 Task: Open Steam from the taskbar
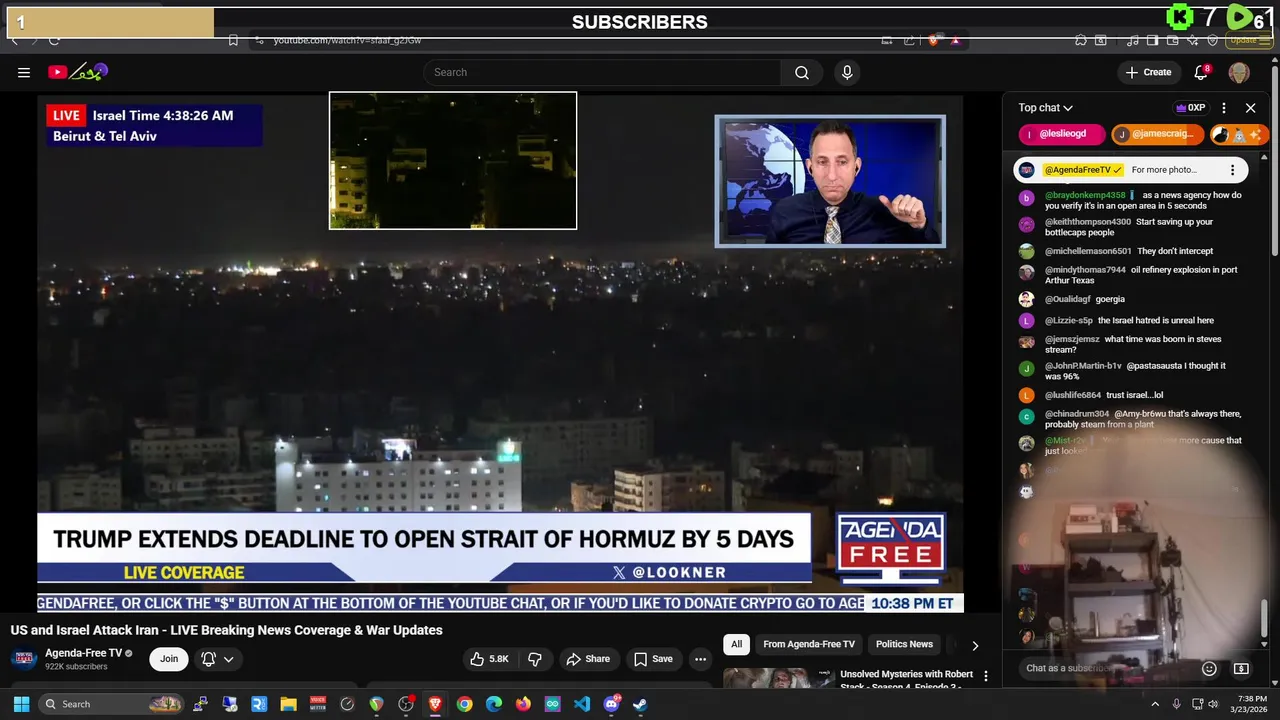tap(640, 704)
